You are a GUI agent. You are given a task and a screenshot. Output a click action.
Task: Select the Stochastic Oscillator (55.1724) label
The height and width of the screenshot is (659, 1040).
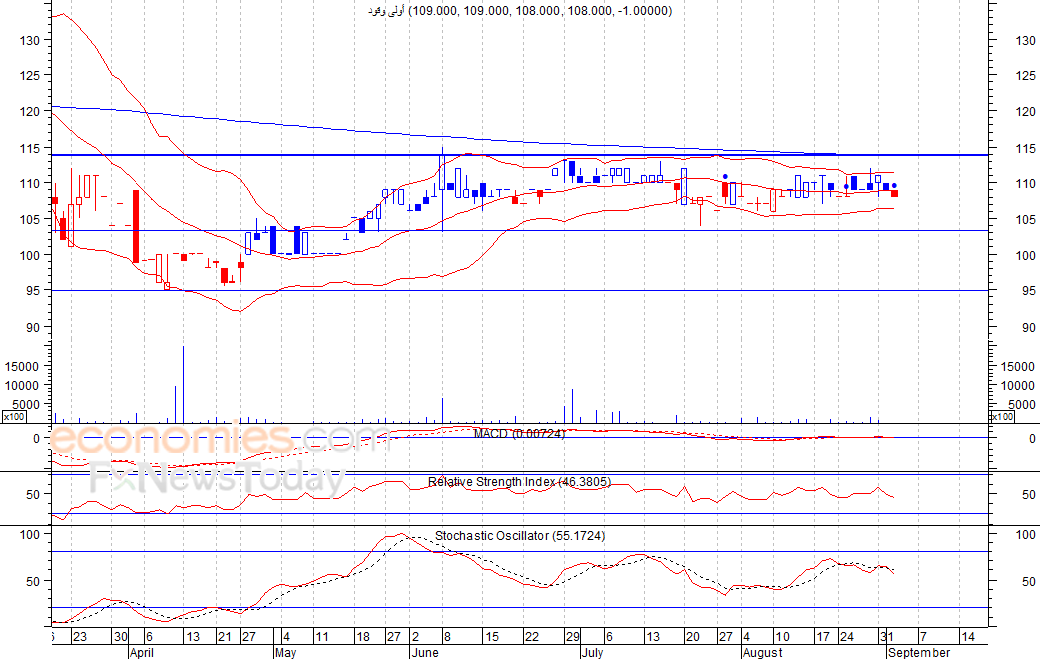point(520,536)
